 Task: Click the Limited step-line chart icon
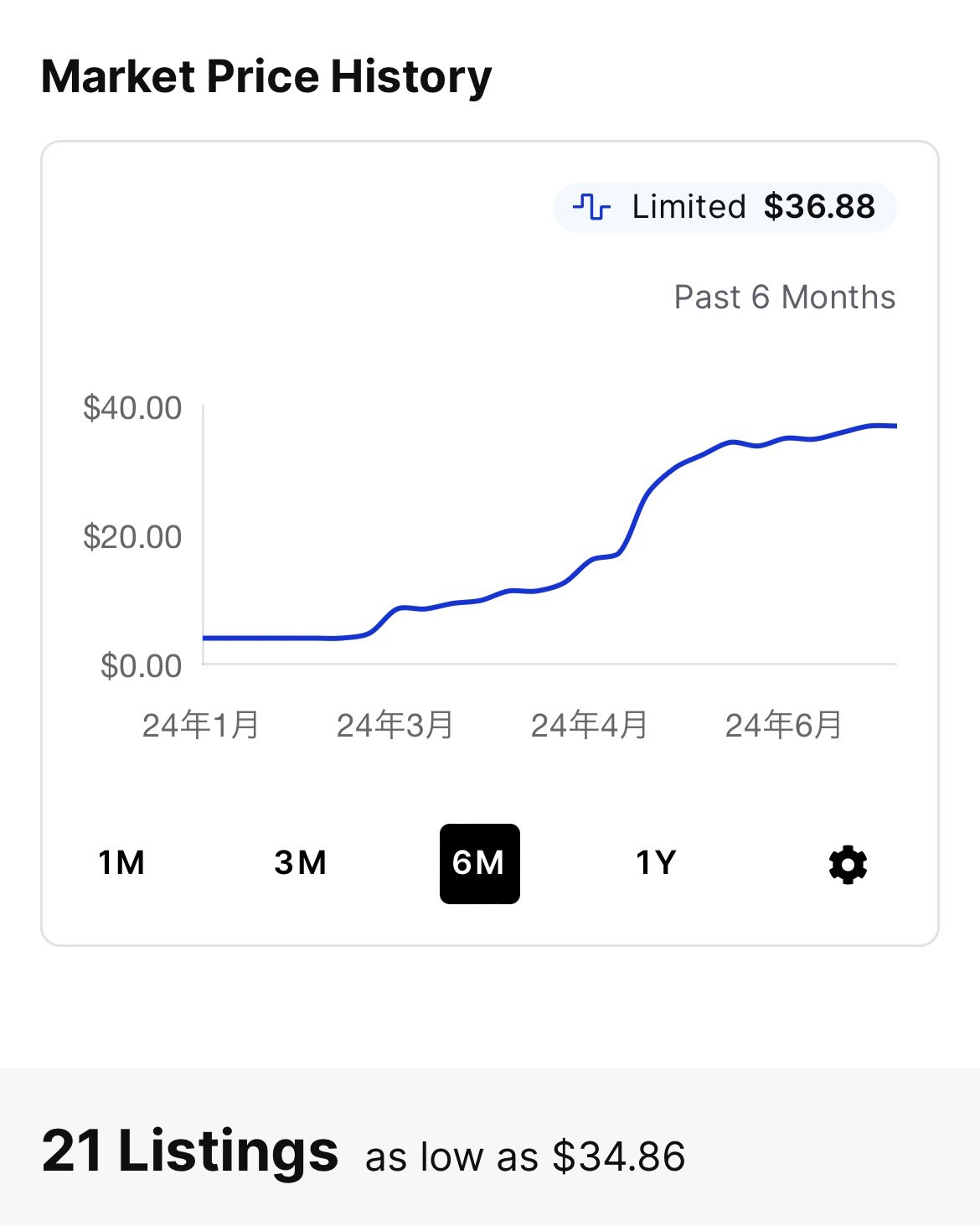pyautogui.click(x=592, y=206)
